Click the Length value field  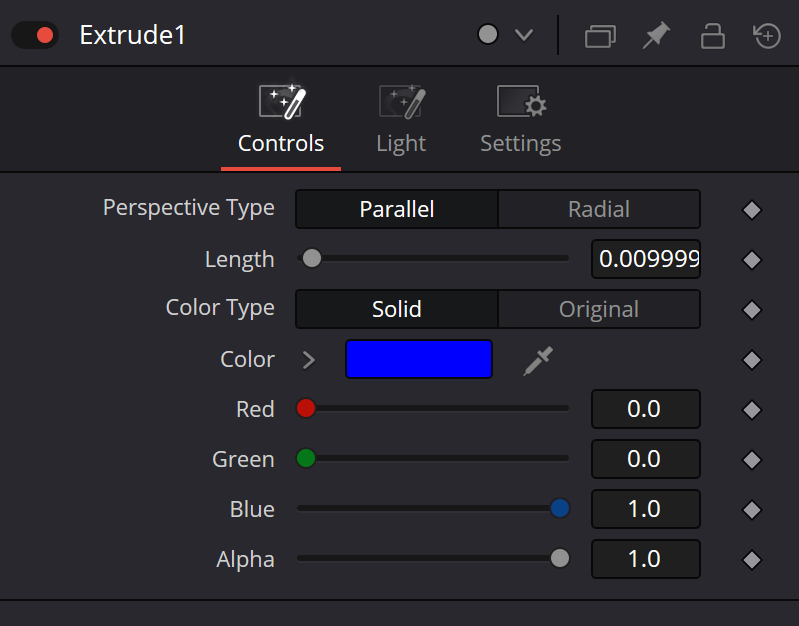coord(646,259)
